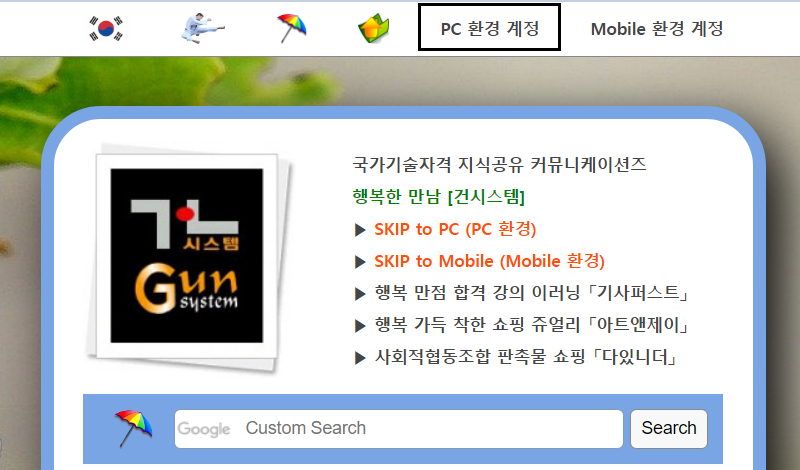This screenshot has height=470, width=800.
Task: Click the green home folder icon
Action: coord(373,28)
